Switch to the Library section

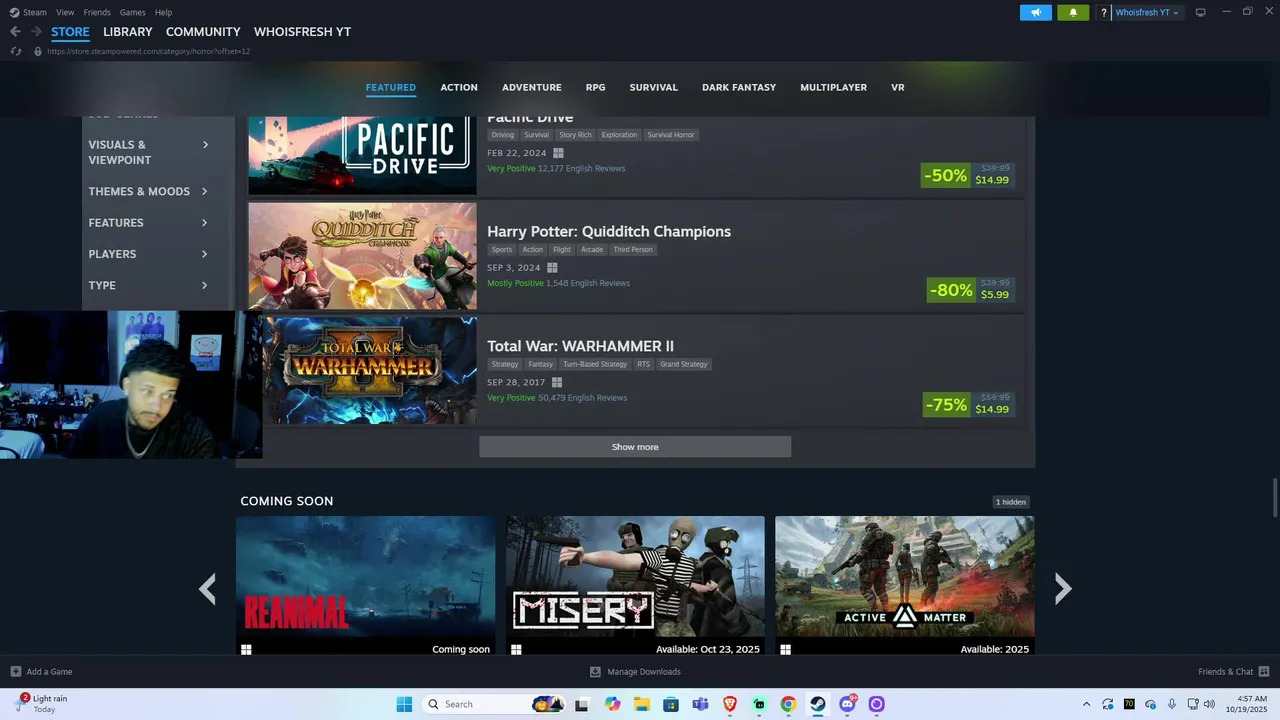coord(128,32)
